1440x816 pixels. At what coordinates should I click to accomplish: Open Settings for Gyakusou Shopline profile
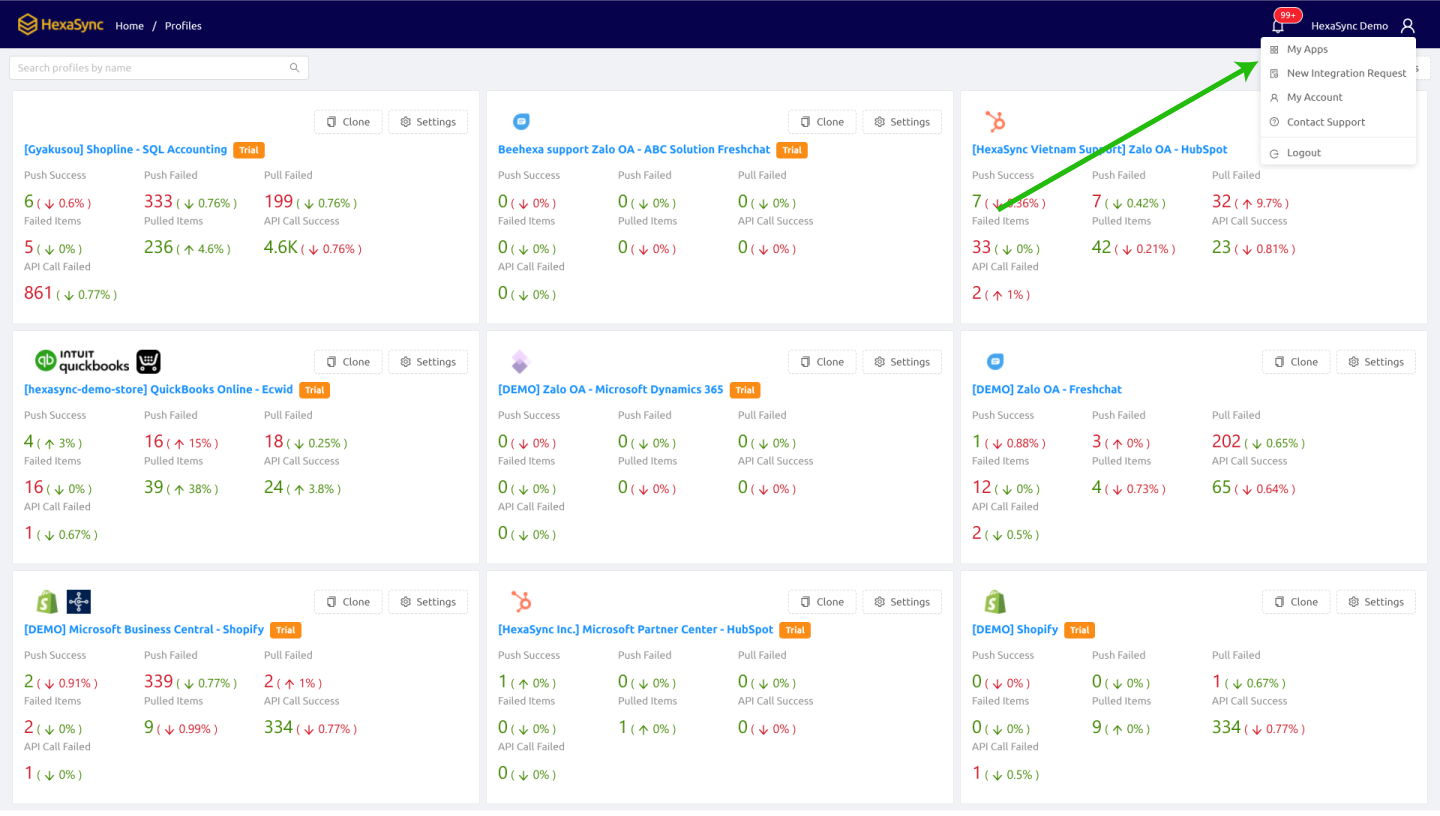coord(428,122)
